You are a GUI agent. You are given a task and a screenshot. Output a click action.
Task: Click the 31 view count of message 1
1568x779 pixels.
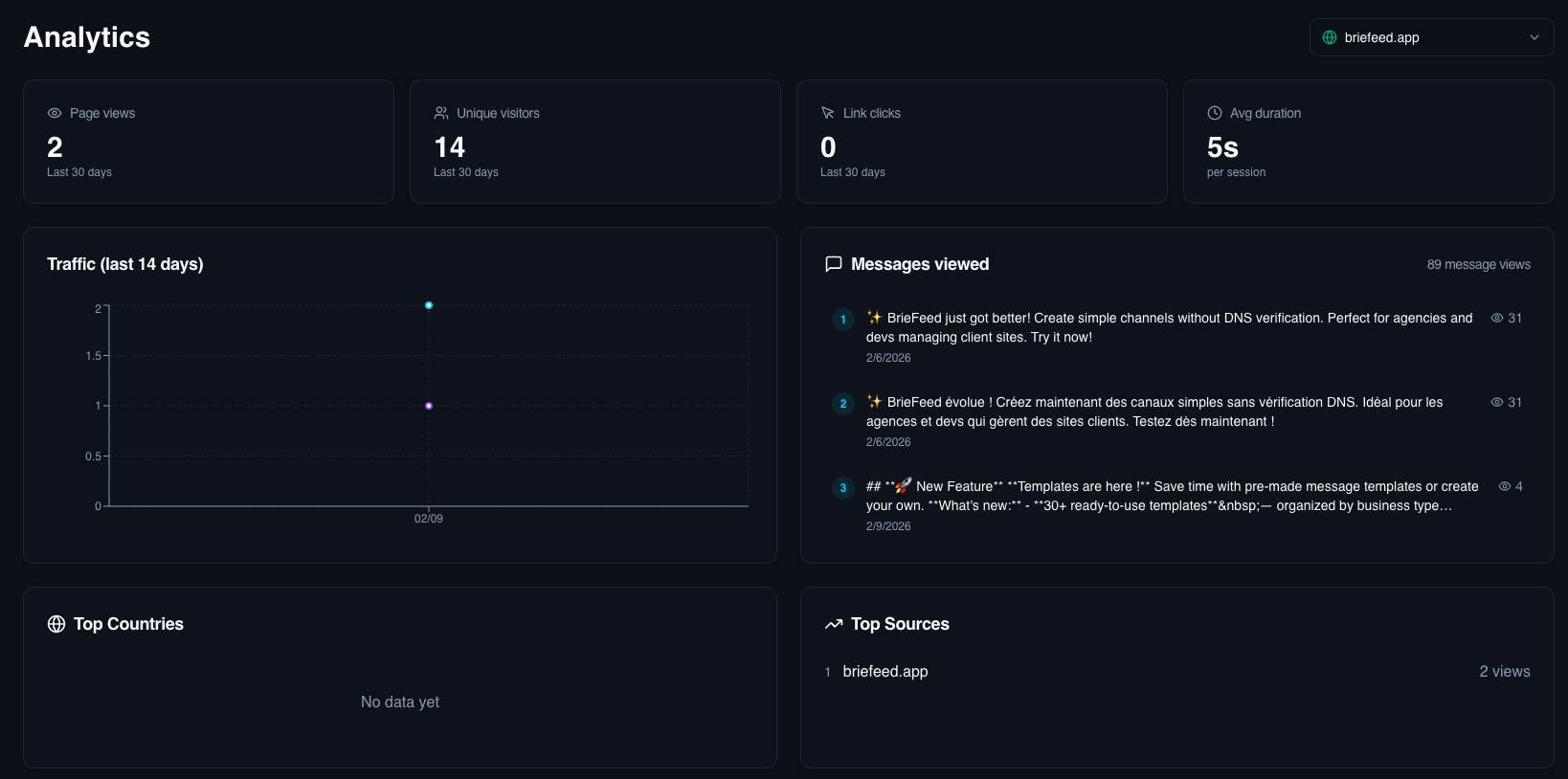pos(1514,318)
